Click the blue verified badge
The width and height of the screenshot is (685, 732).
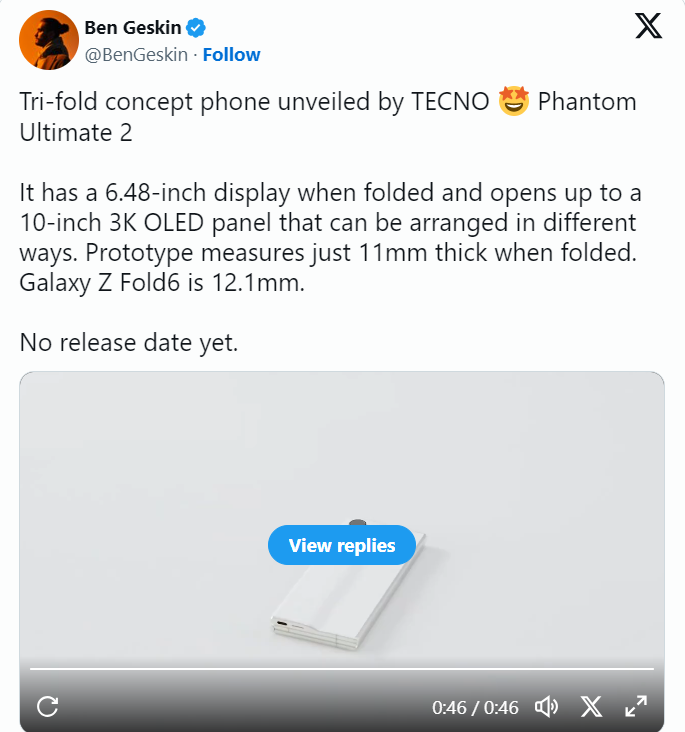(x=197, y=28)
